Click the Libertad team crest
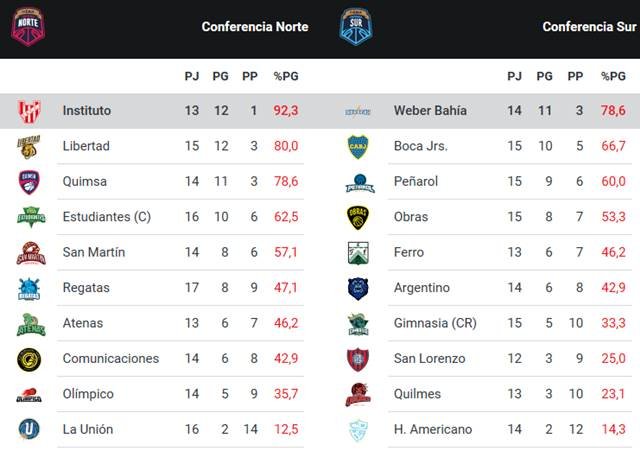Screen dimensions: 640x457 (28, 146)
